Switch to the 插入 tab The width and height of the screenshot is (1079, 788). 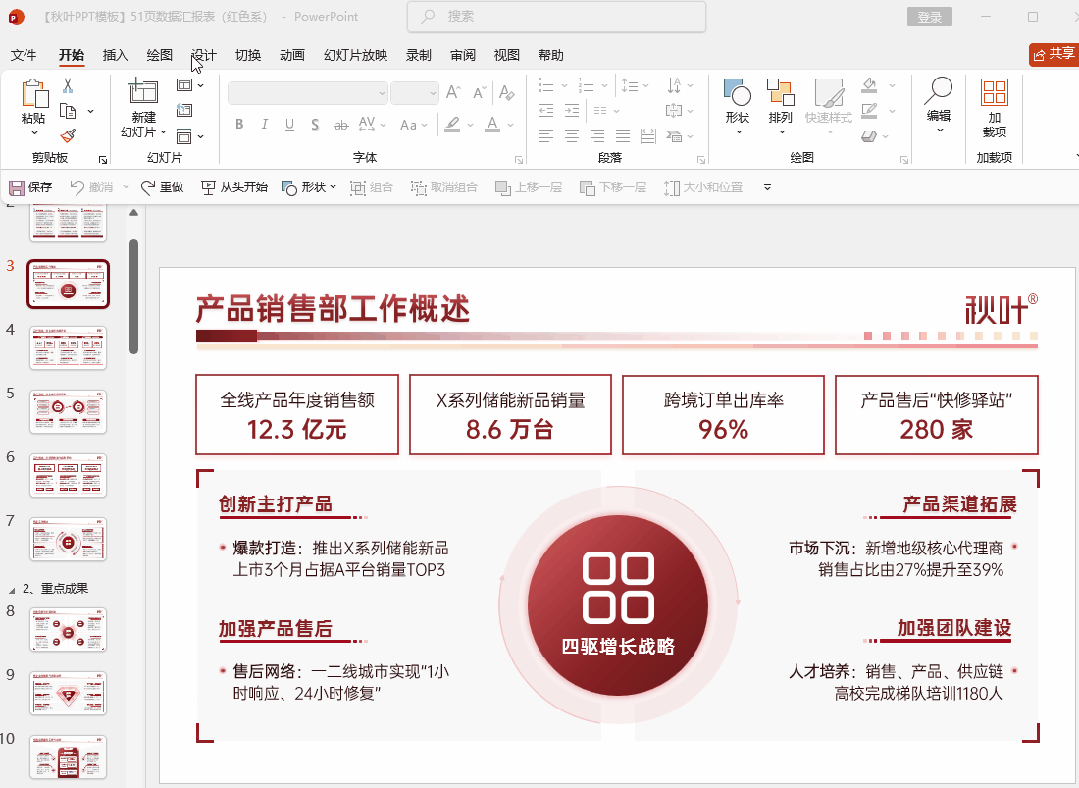click(115, 55)
